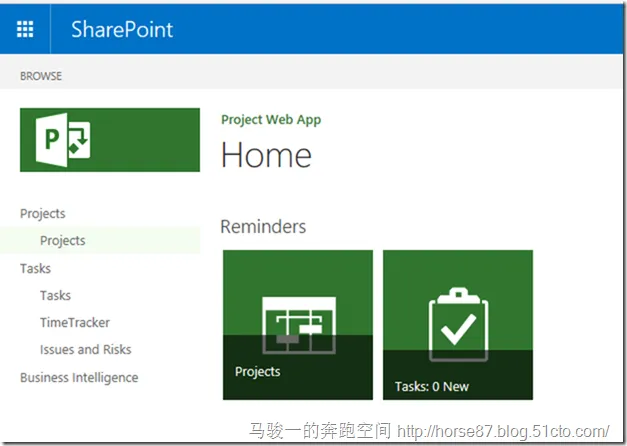Open the highlighted Projects sub-item in sidebar
627x446 pixels.
click(x=63, y=240)
